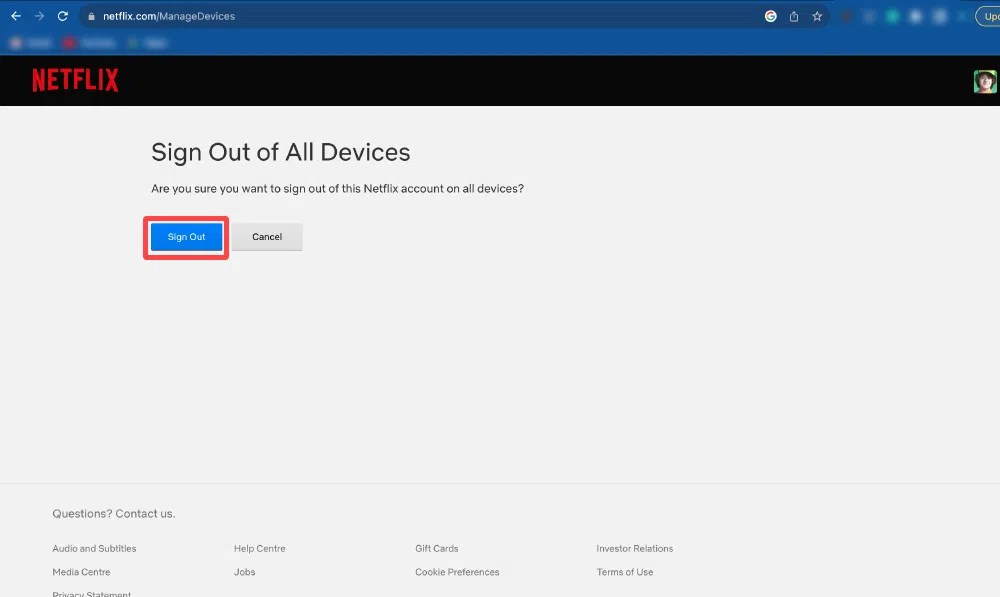
Task: Reload the current page
Action: (x=62, y=16)
